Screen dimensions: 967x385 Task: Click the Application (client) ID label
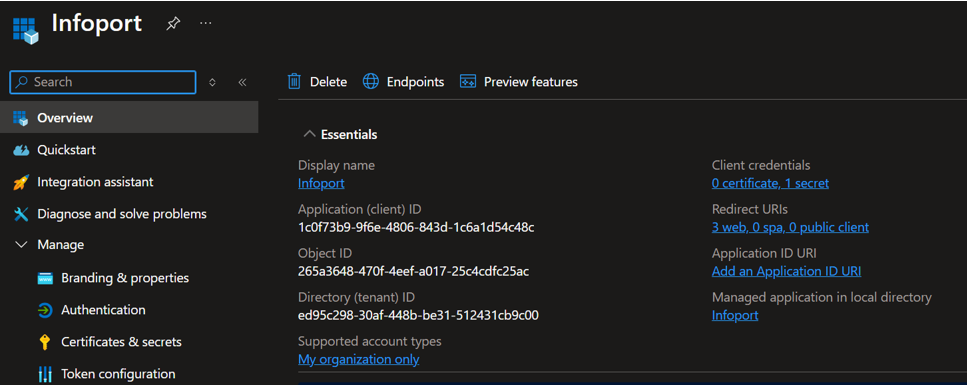[360, 209]
